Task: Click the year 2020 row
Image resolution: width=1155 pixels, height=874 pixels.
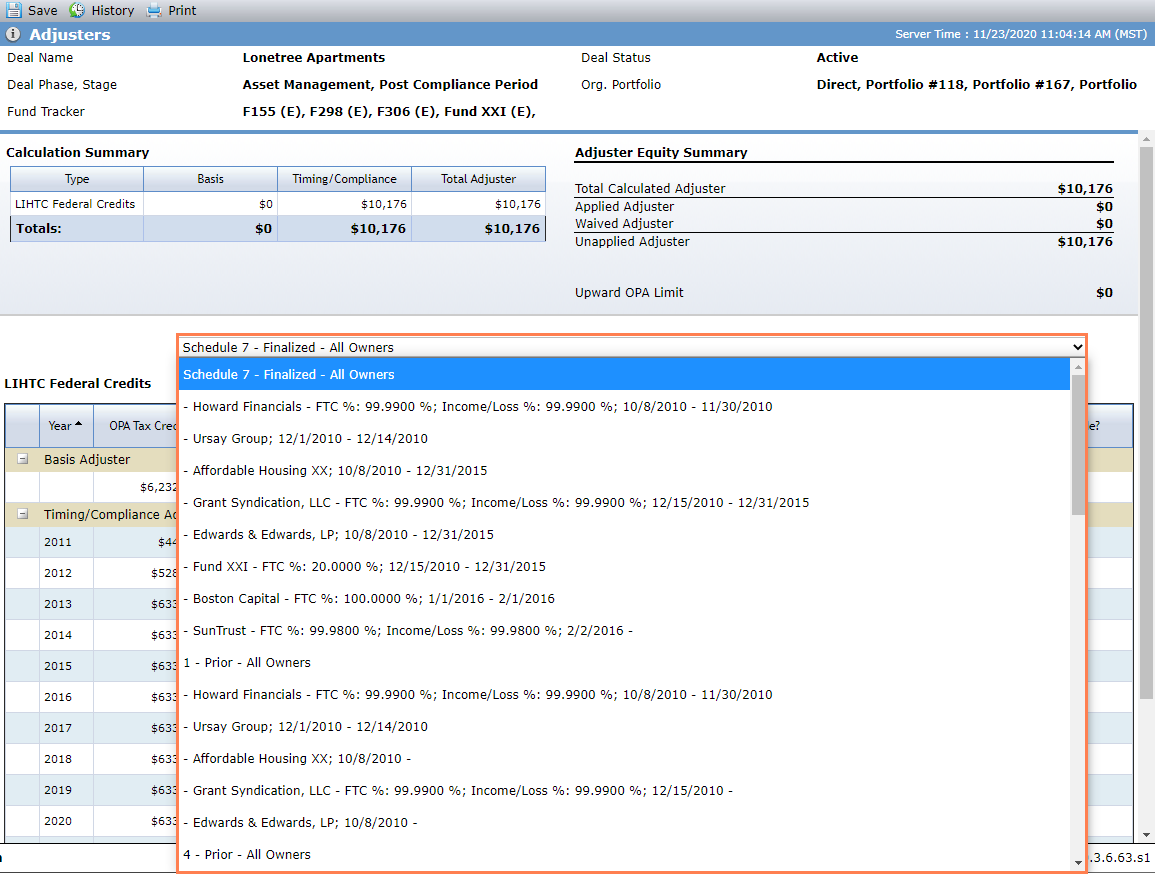Action: pos(91,821)
